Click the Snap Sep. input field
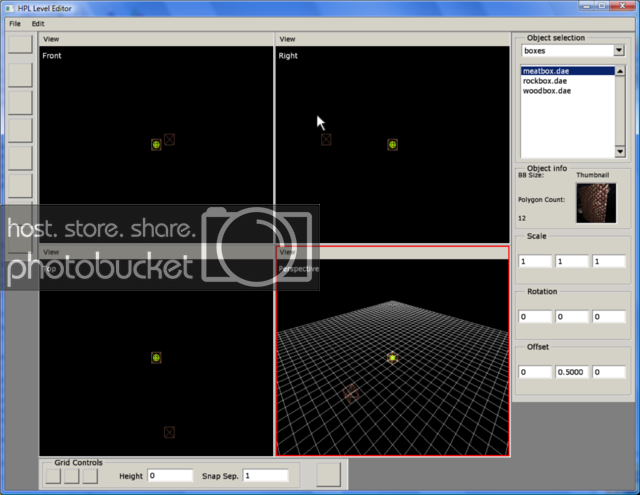The image size is (640, 495). tap(265, 476)
